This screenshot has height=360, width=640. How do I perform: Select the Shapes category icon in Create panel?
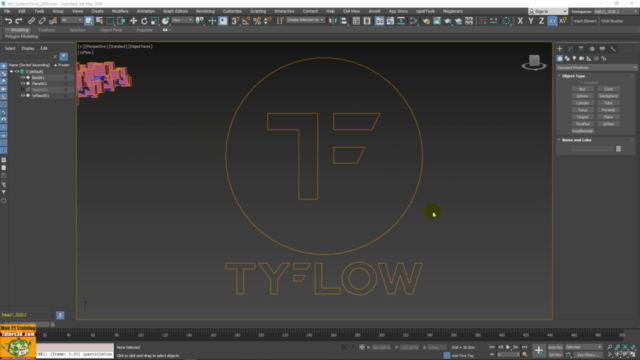[x=567, y=59]
